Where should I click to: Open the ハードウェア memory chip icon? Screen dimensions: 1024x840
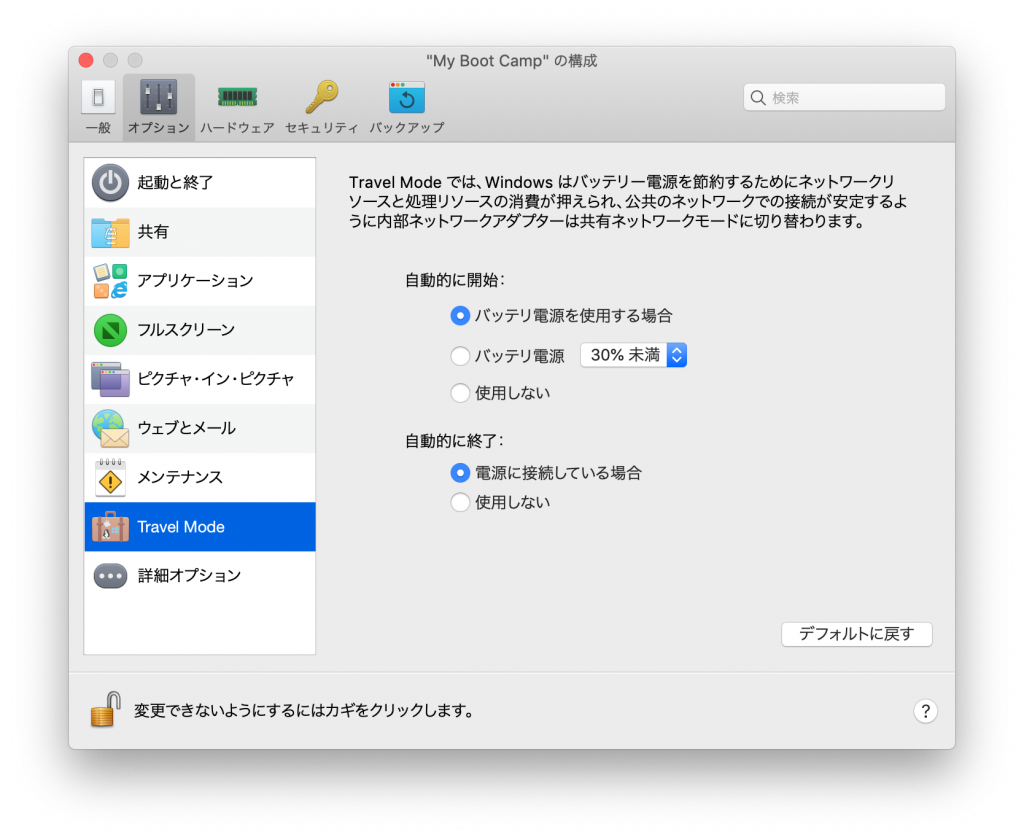[237, 97]
